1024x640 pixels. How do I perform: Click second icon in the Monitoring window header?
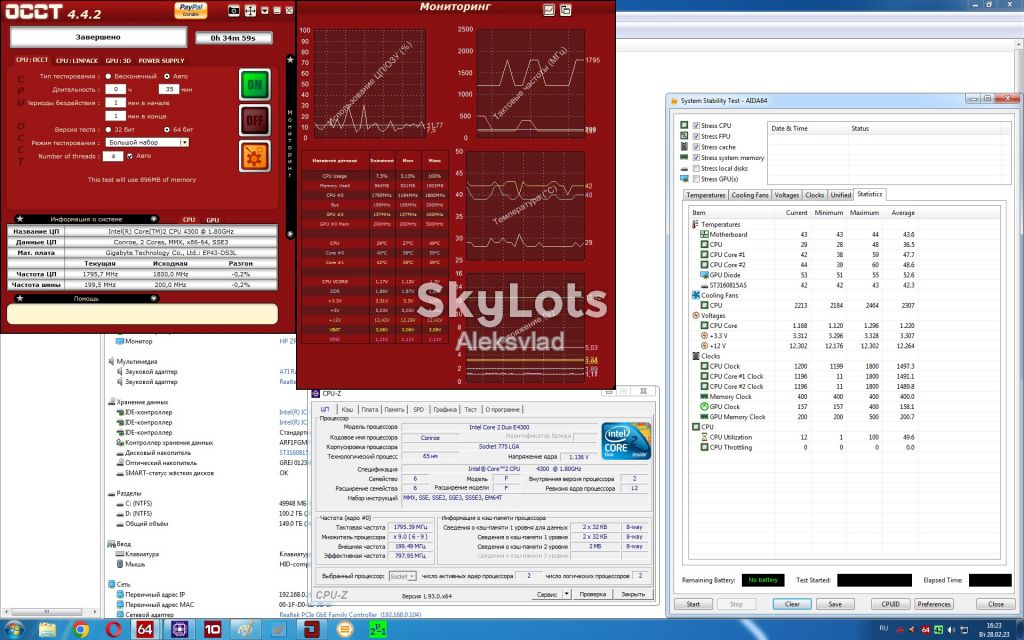pyautogui.click(x=566, y=10)
